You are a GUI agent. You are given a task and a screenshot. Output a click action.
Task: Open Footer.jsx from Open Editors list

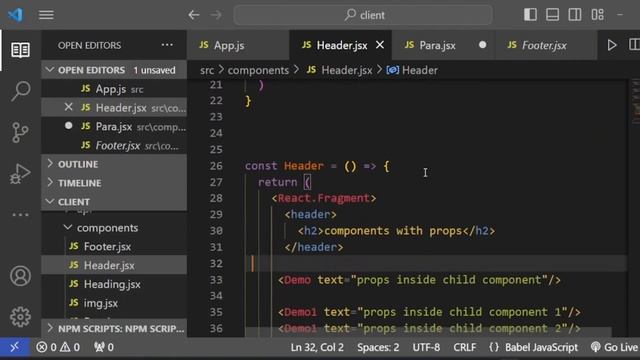point(114,145)
